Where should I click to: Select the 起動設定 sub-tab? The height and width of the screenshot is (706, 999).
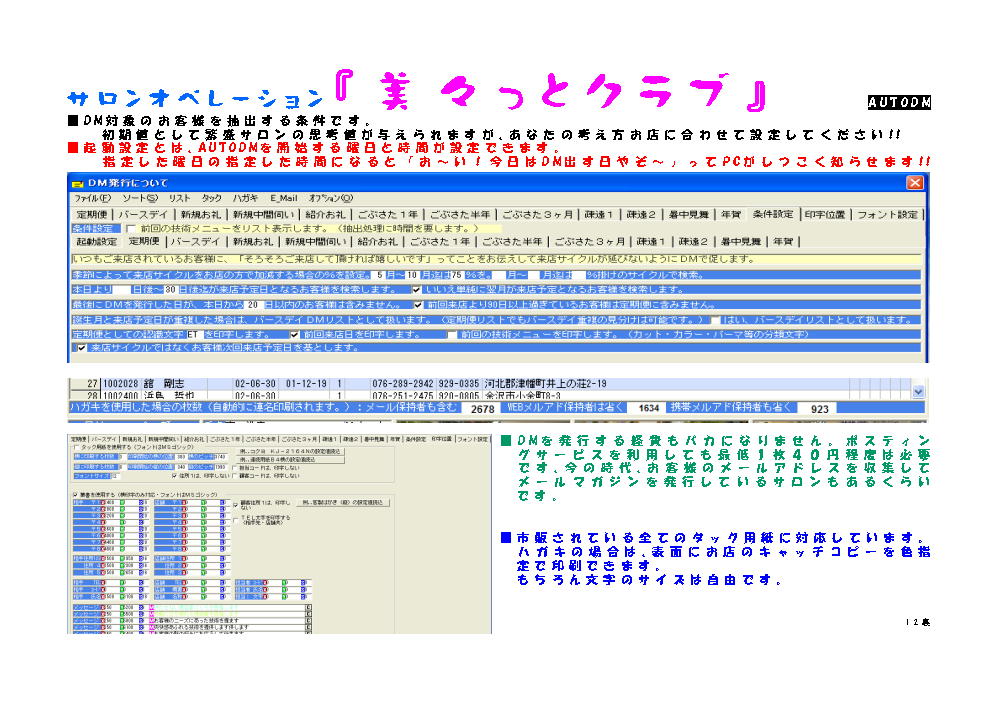point(97,241)
